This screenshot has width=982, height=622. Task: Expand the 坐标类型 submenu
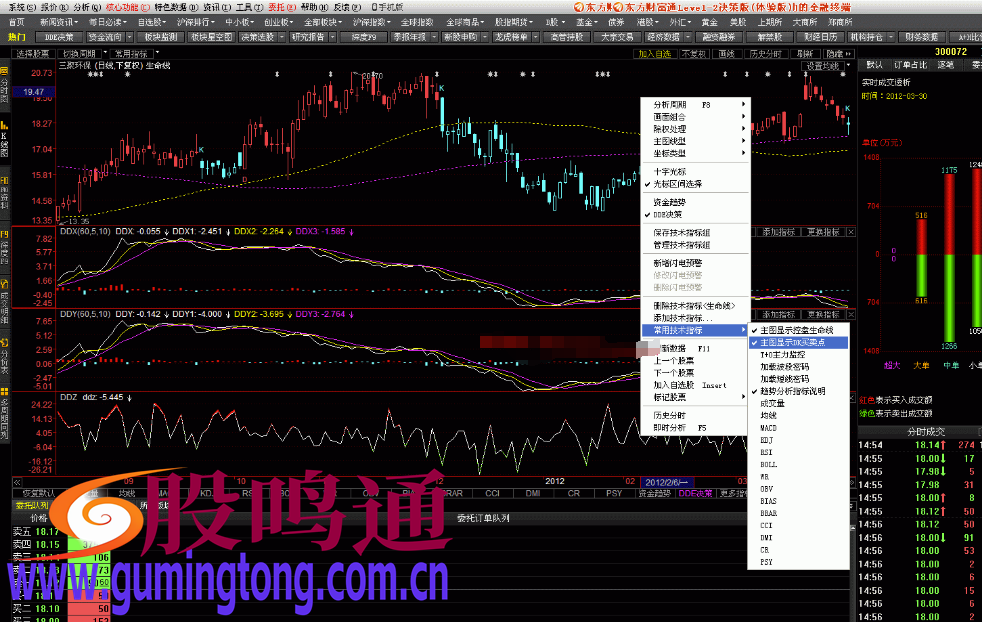pos(695,153)
